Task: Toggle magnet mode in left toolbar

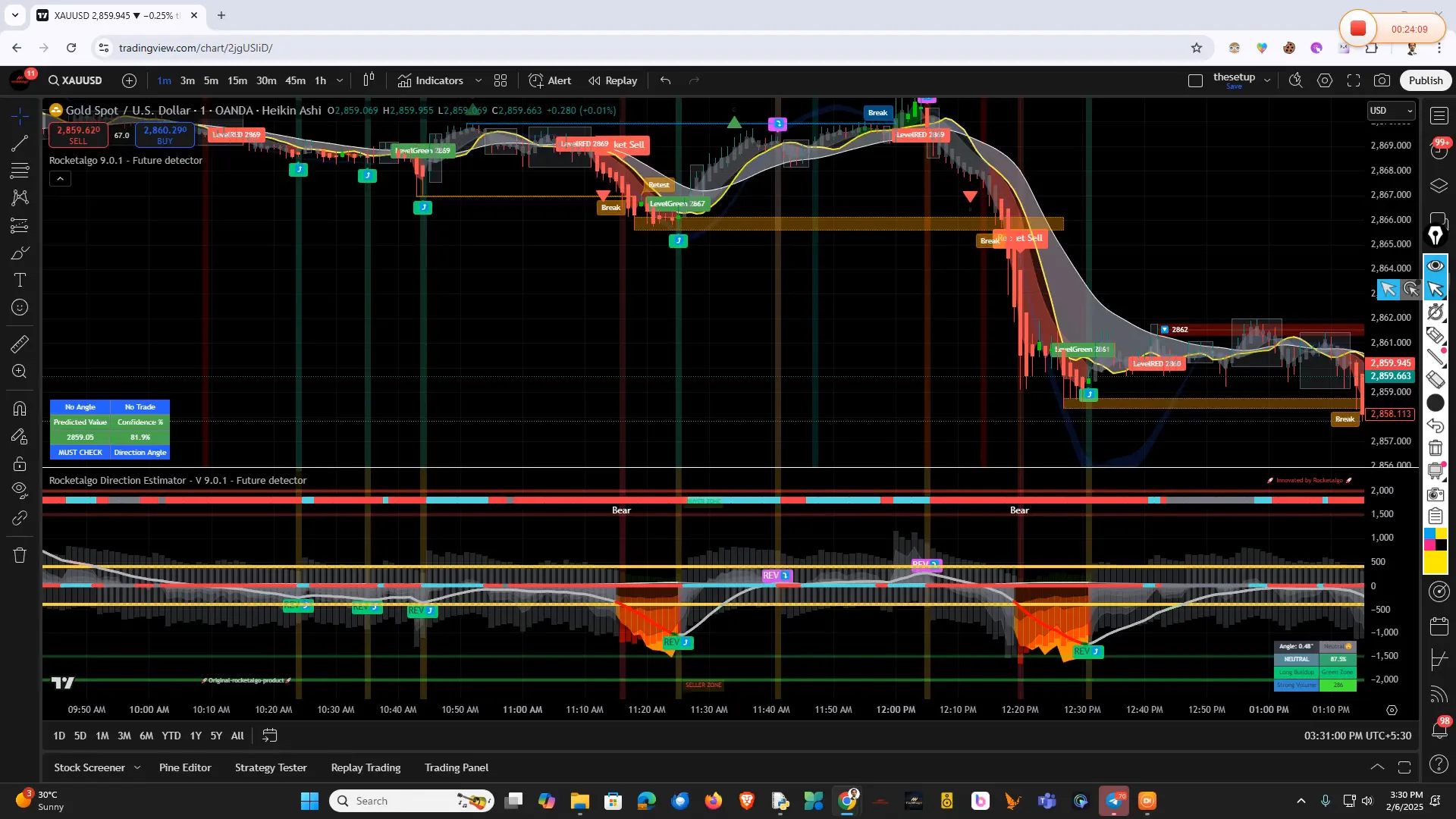Action: 20,409
